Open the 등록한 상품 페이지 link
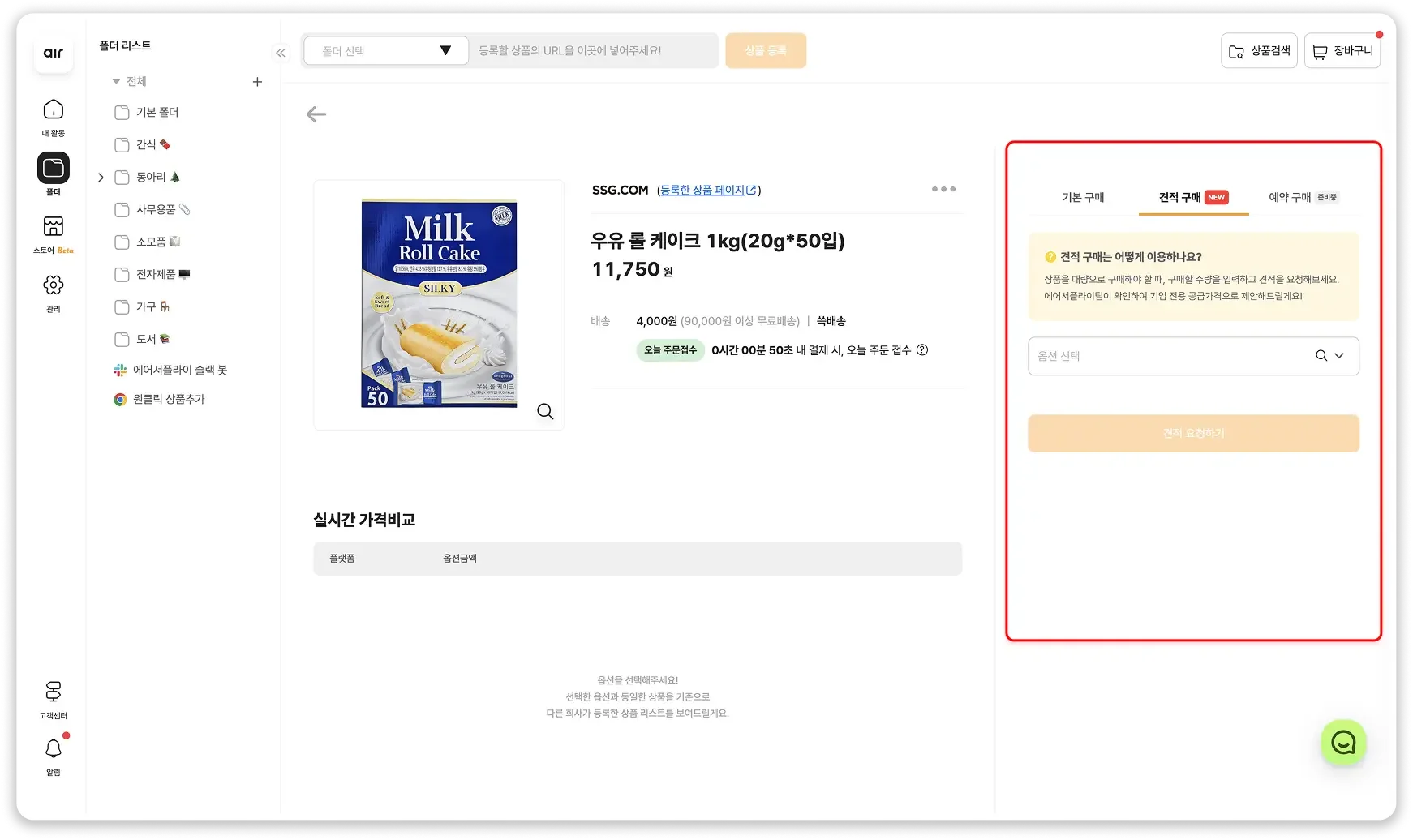The width and height of the screenshot is (1413, 840). pyautogui.click(x=706, y=190)
